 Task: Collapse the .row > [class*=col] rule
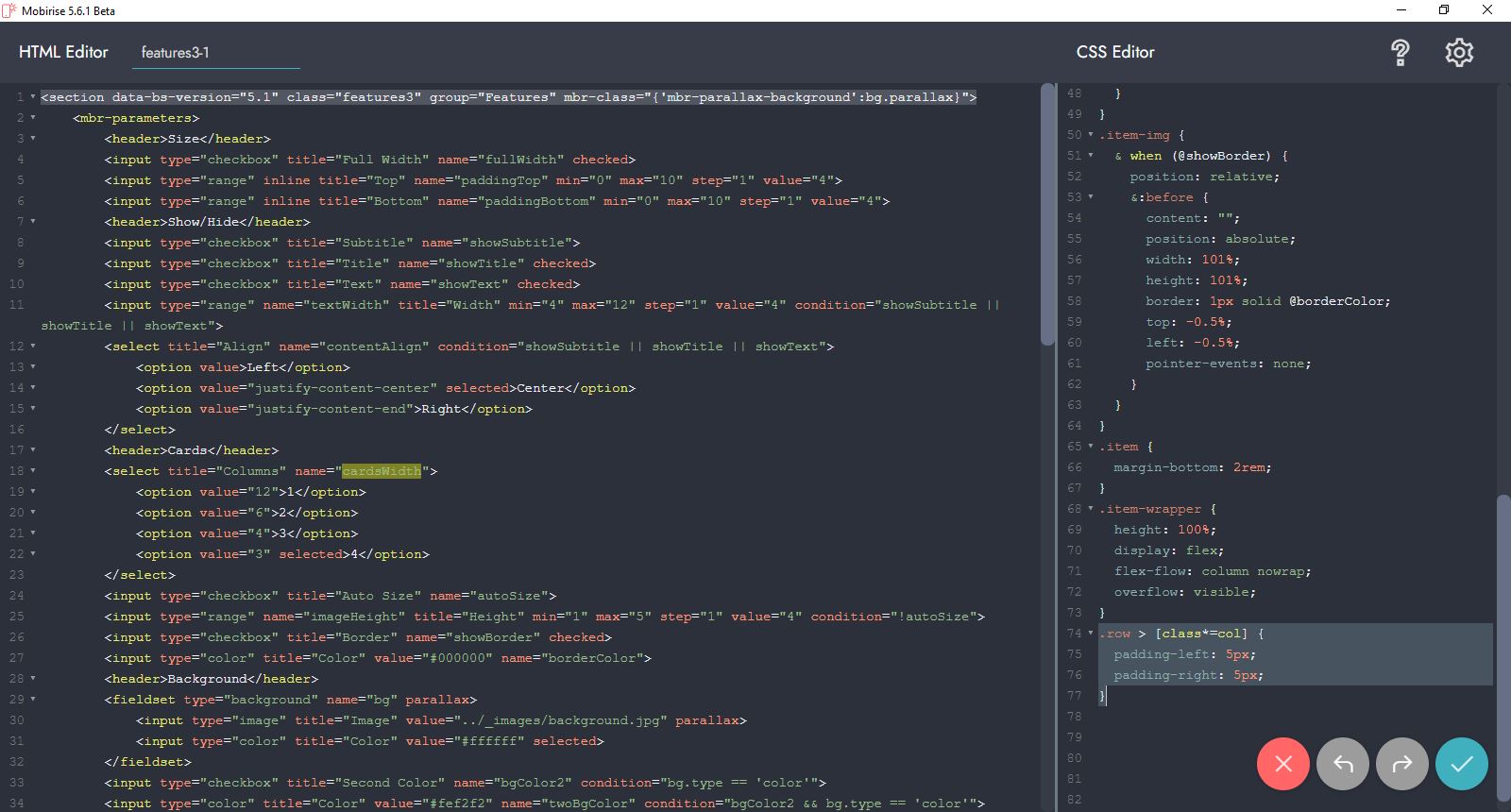pos(1091,634)
